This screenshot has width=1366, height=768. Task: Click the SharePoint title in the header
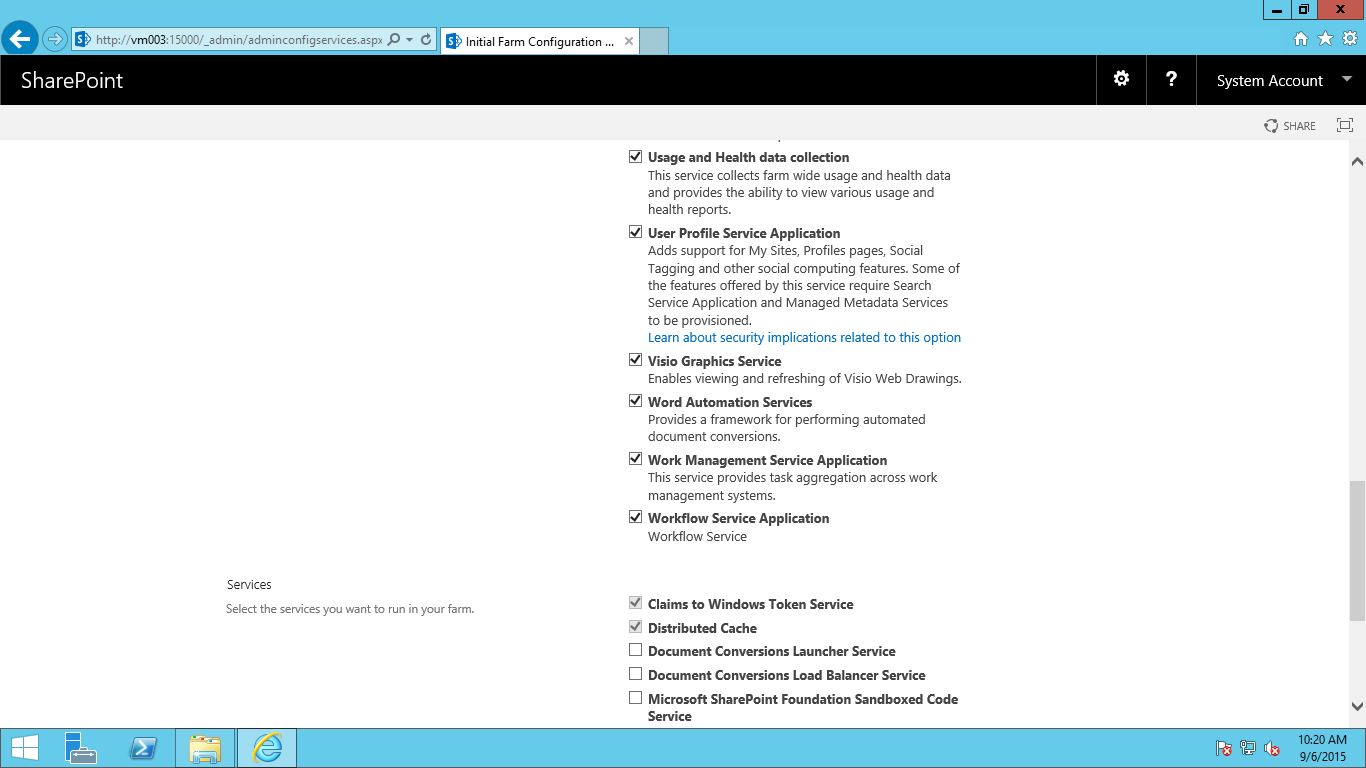72,81
